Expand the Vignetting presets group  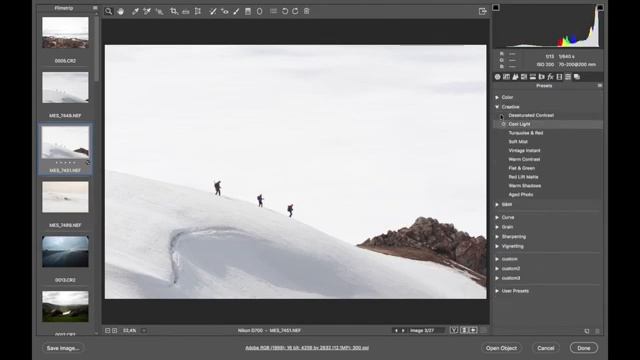coord(497,247)
